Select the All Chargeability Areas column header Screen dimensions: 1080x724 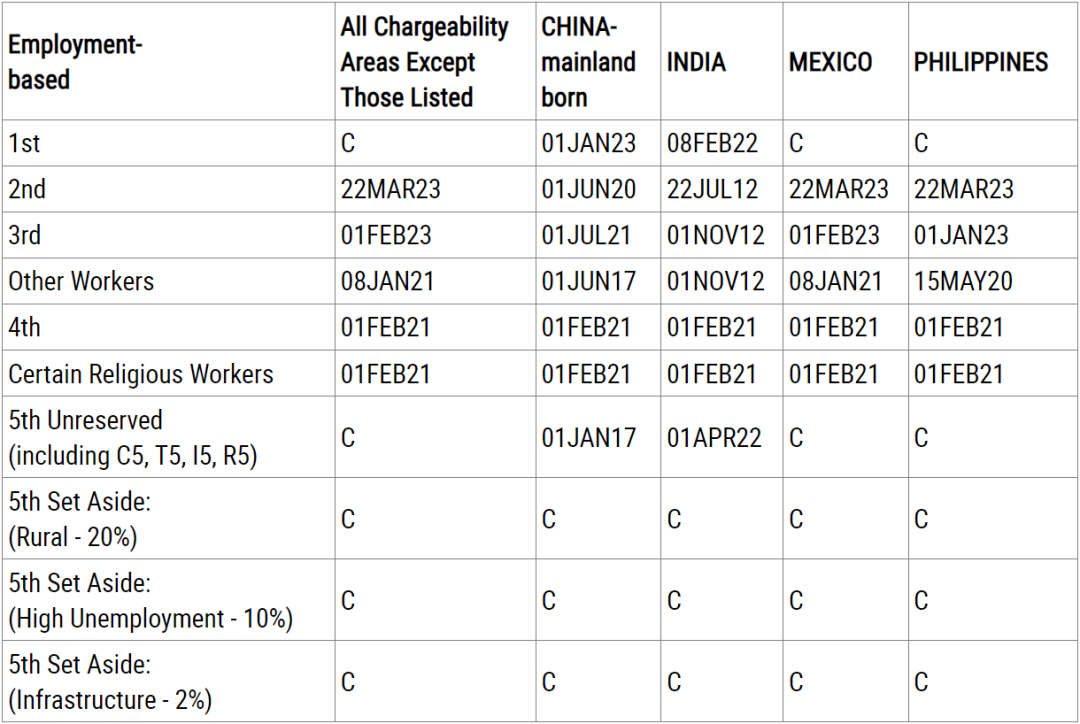[x=424, y=62]
